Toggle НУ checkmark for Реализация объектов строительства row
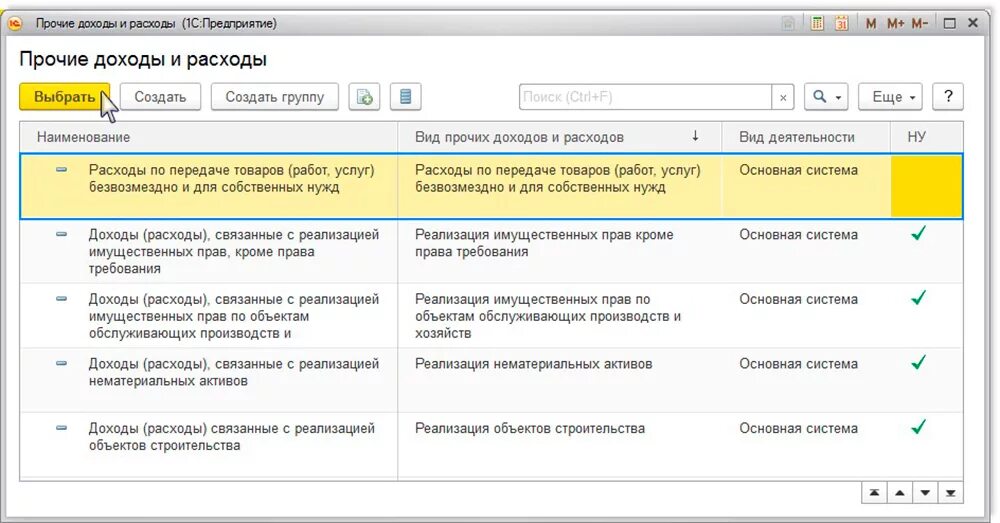Screen dimensions: 1000x523 point(918,427)
